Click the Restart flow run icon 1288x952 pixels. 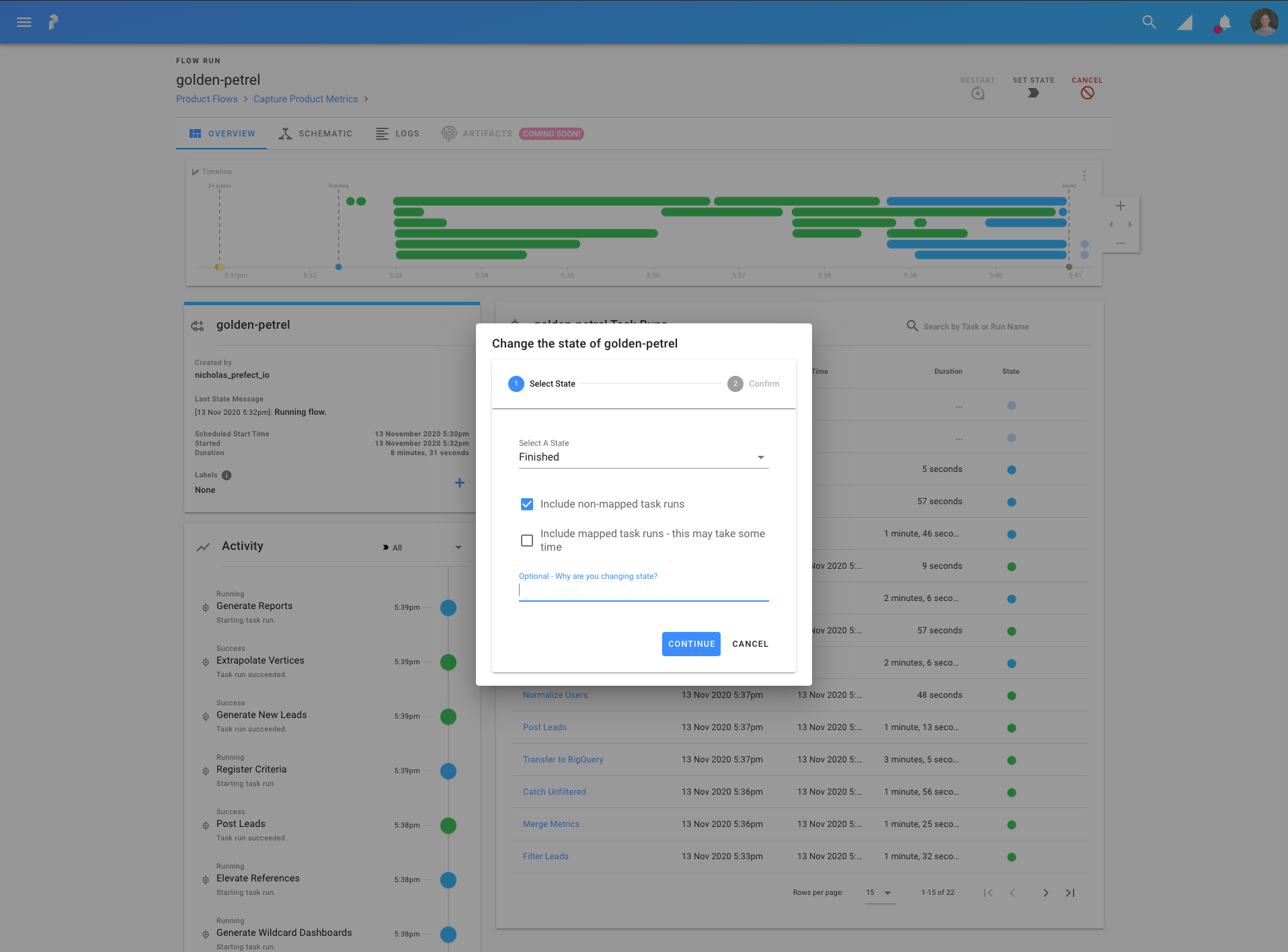point(977,93)
